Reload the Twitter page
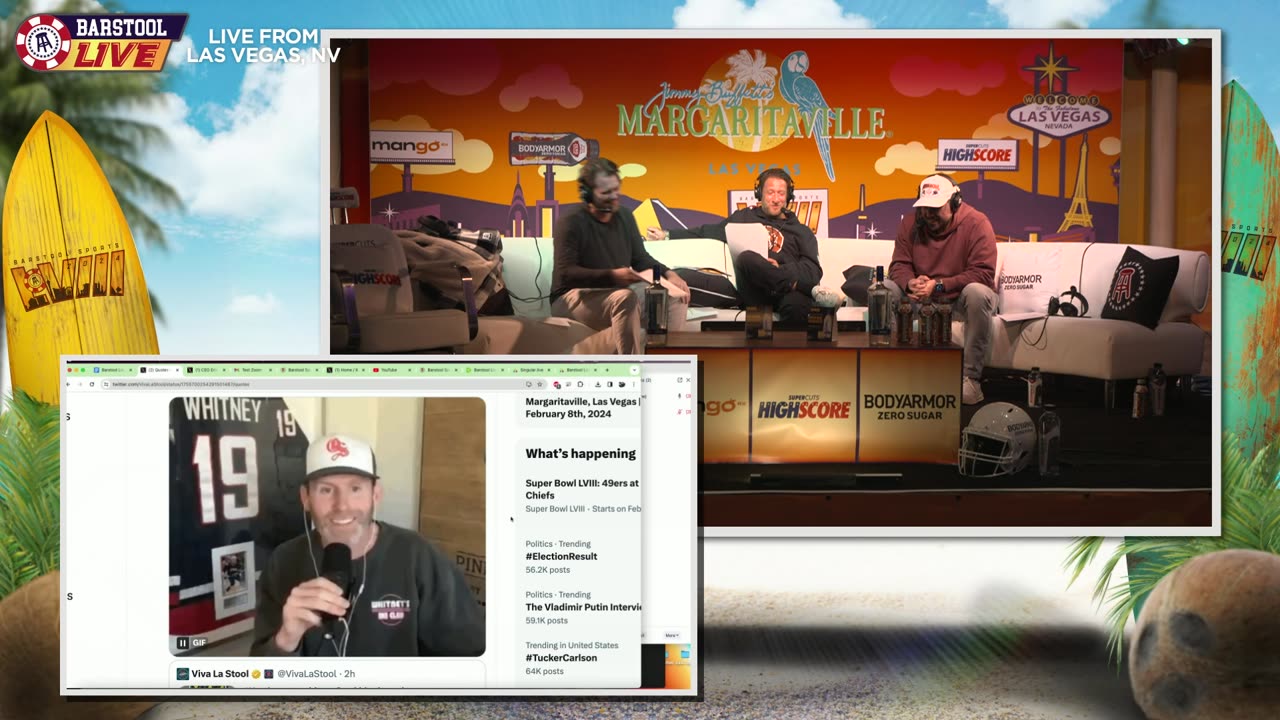 (92, 384)
